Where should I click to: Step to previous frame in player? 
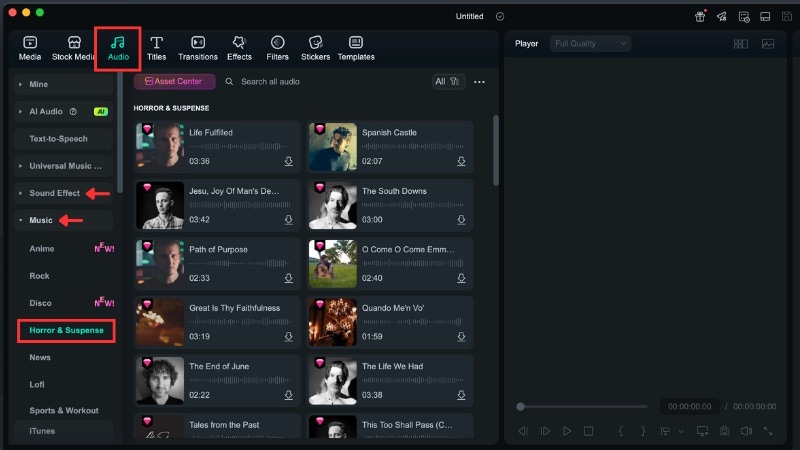pyautogui.click(x=523, y=431)
